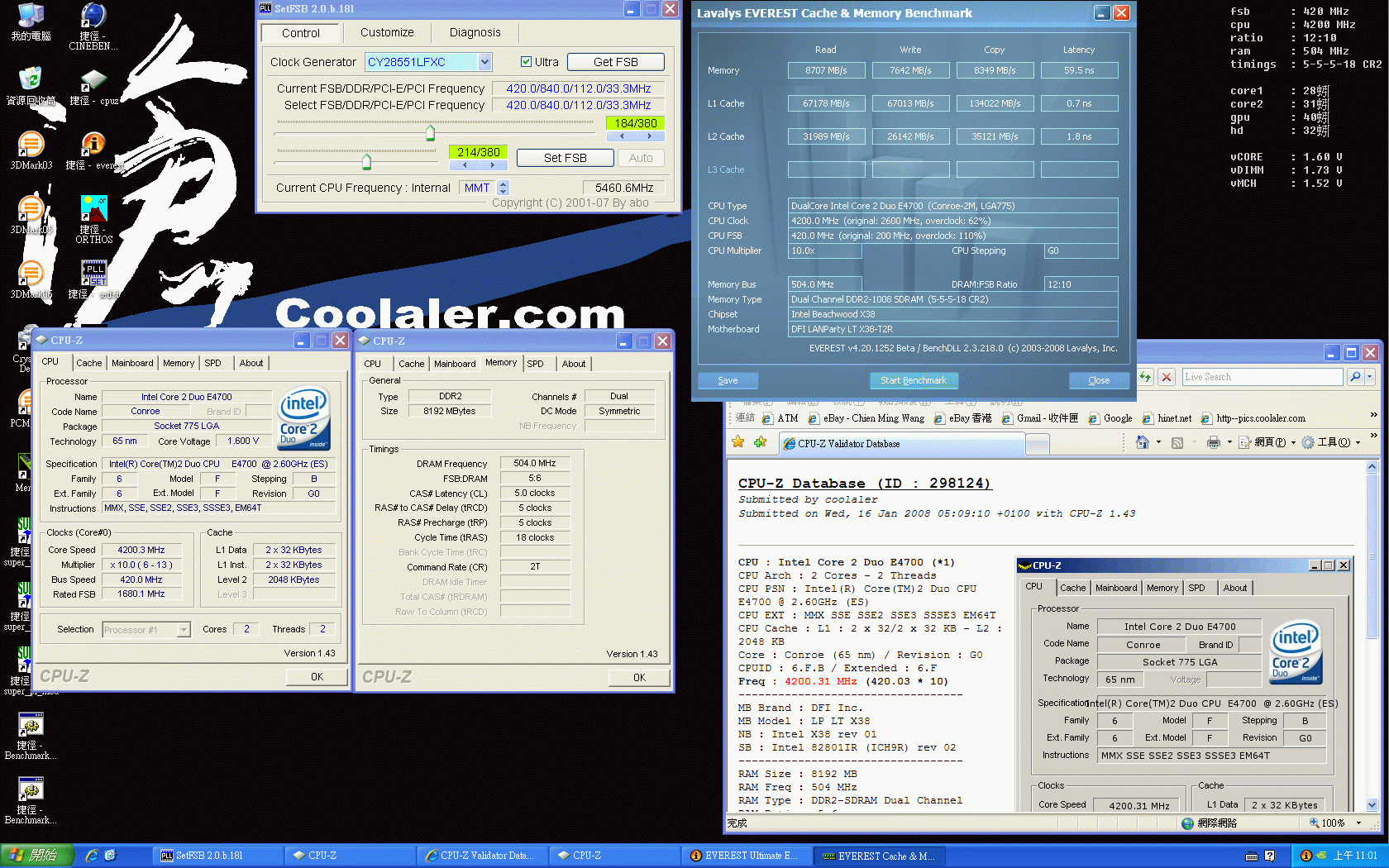The image size is (1389, 868).
Task: Click OK in the left CPU-Z window
Action: tap(317, 677)
